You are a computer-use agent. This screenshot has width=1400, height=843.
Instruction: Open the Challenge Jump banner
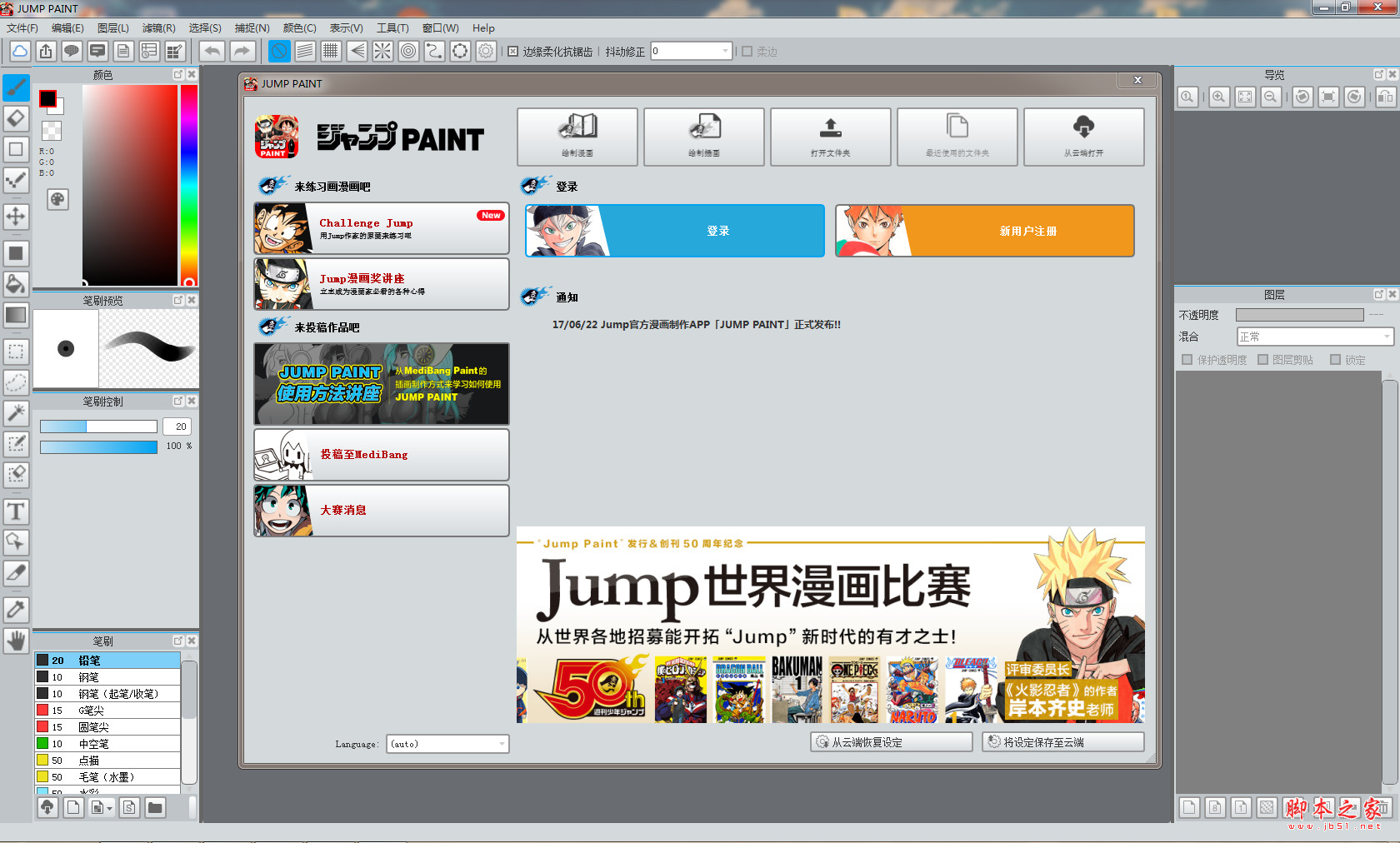pyautogui.click(x=382, y=228)
